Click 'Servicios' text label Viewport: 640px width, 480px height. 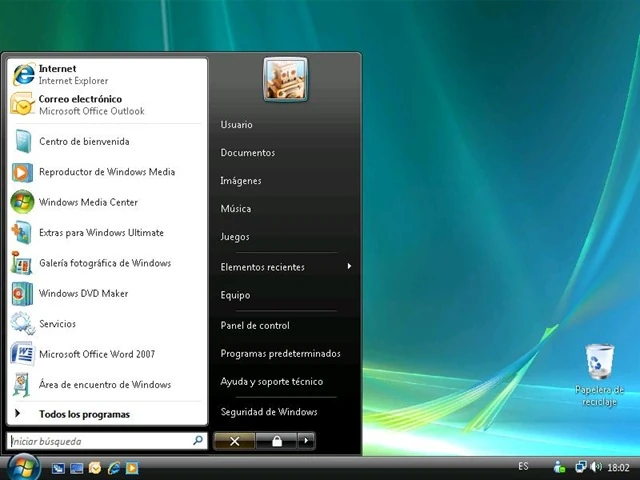[58, 324]
